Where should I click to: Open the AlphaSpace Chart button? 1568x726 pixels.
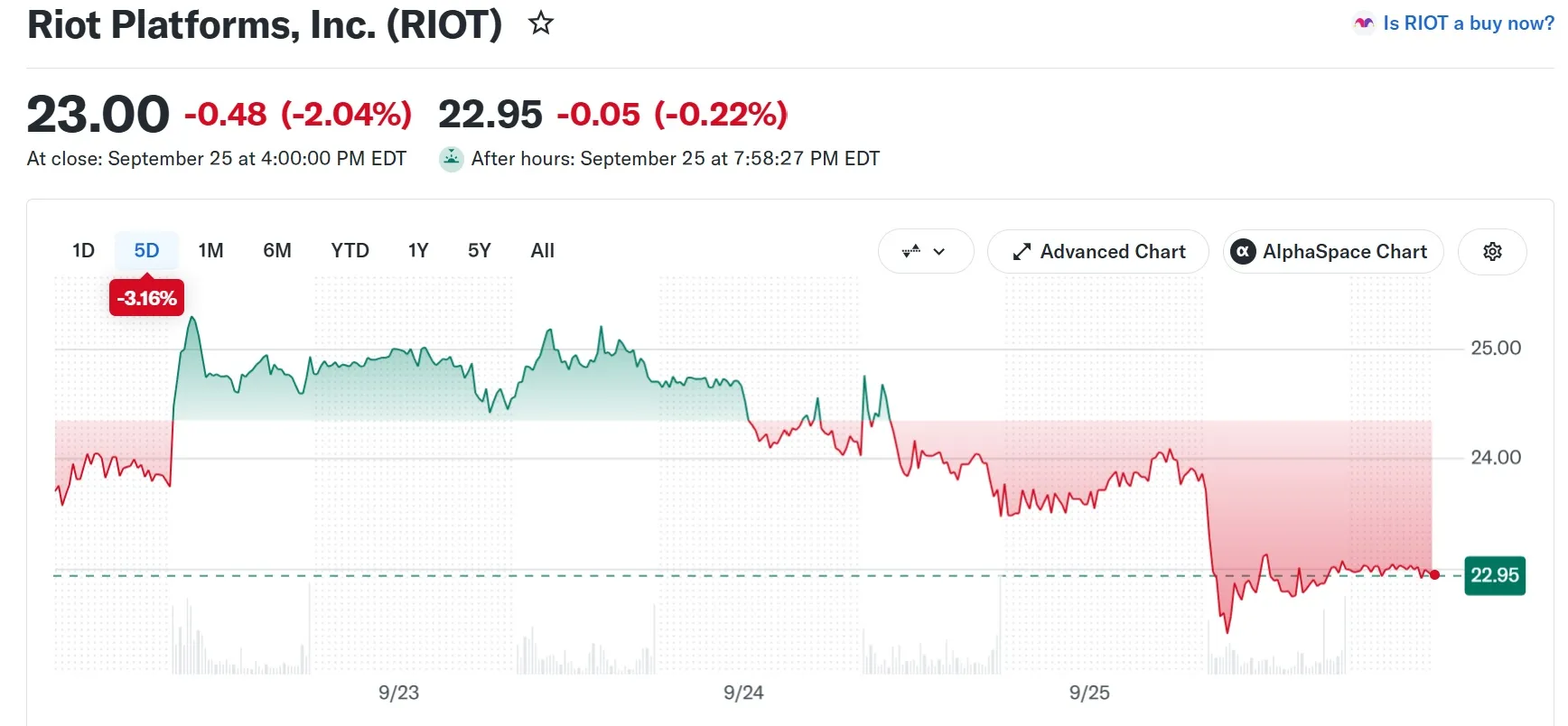(1333, 252)
